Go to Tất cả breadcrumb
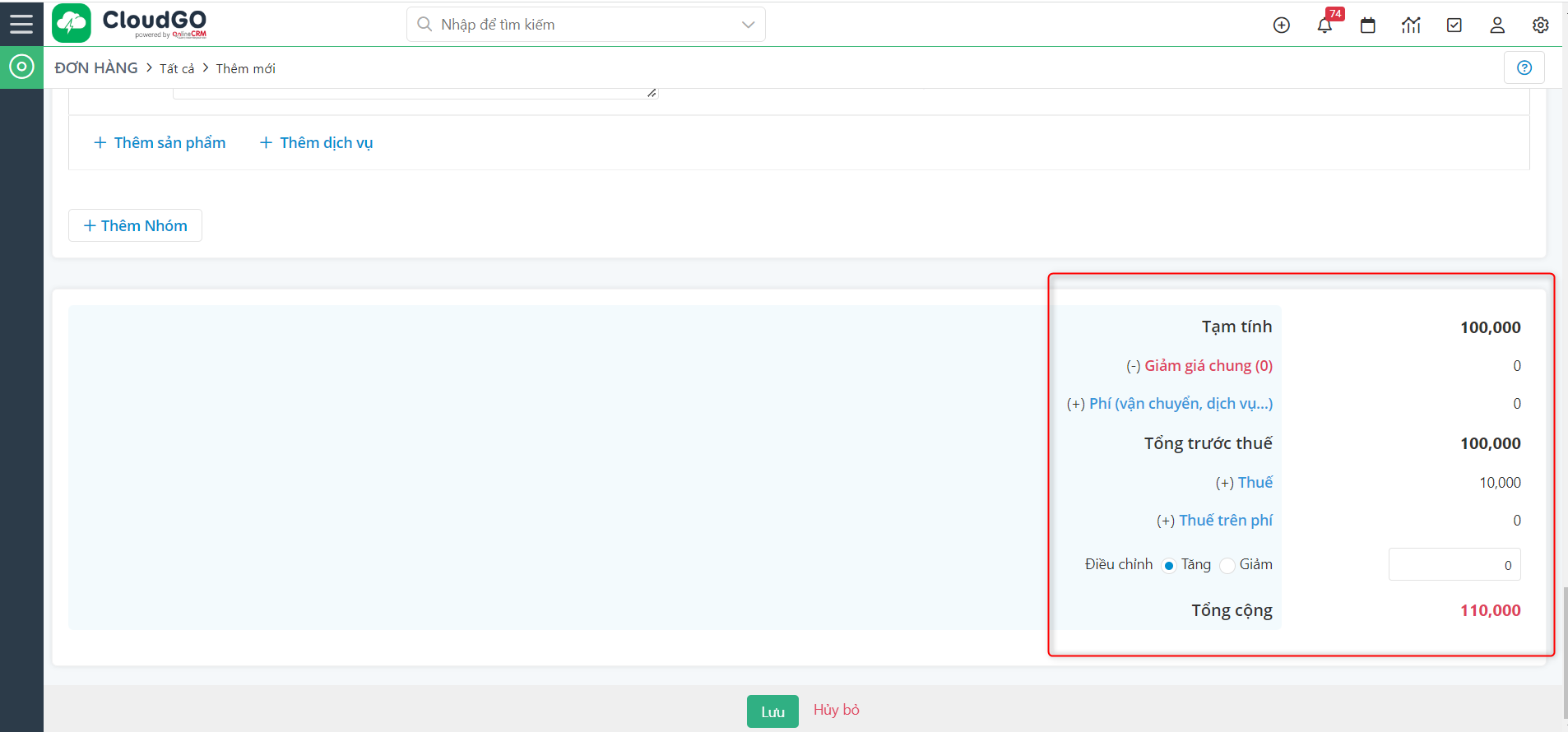 coord(177,69)
